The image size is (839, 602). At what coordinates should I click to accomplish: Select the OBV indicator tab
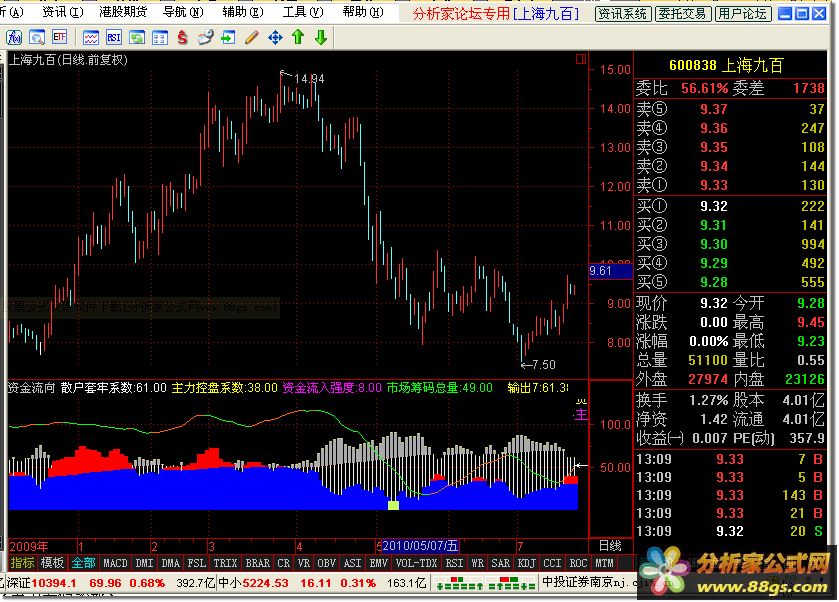pos(326,563)
